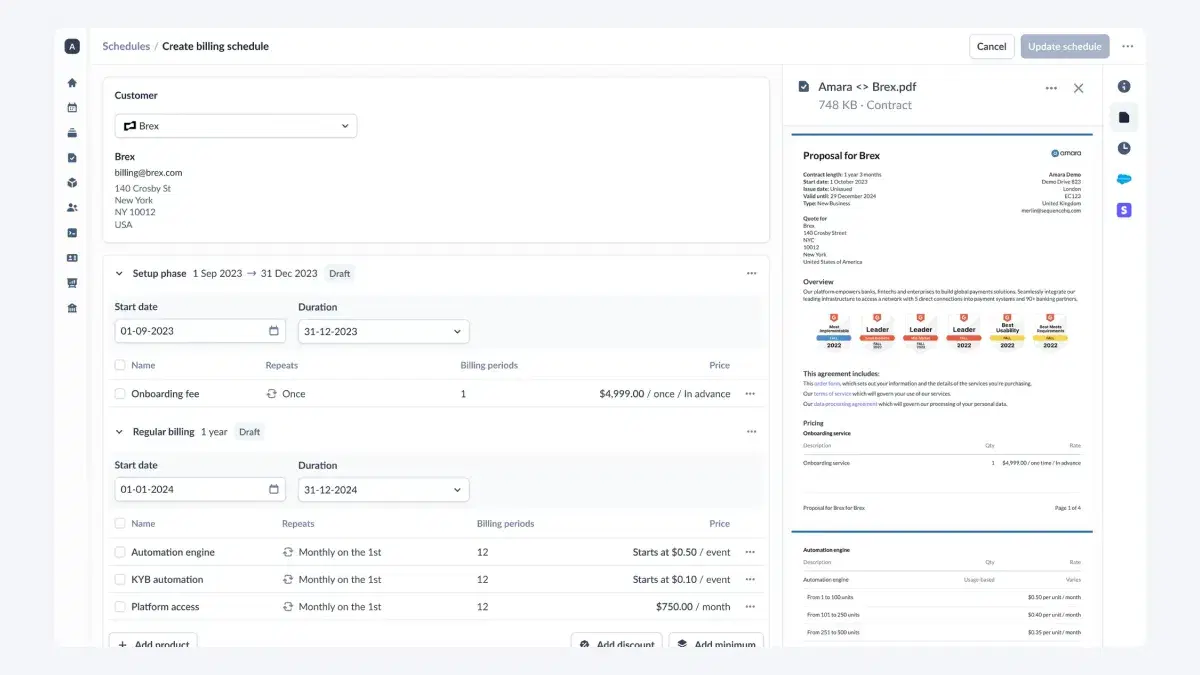Click the Proposal for Brex PDF page
The width and height of the screenshot is (1200, 675).
[942, 326]
